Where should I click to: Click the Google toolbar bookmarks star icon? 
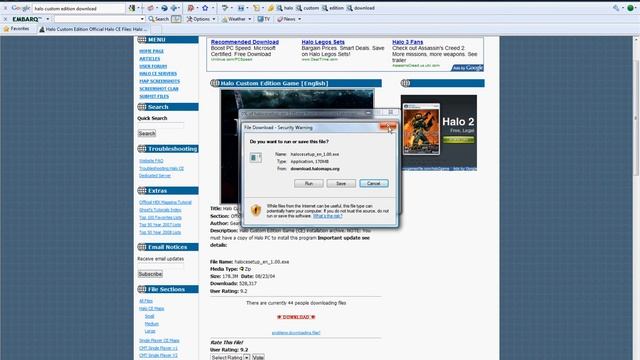click(205, 8)
